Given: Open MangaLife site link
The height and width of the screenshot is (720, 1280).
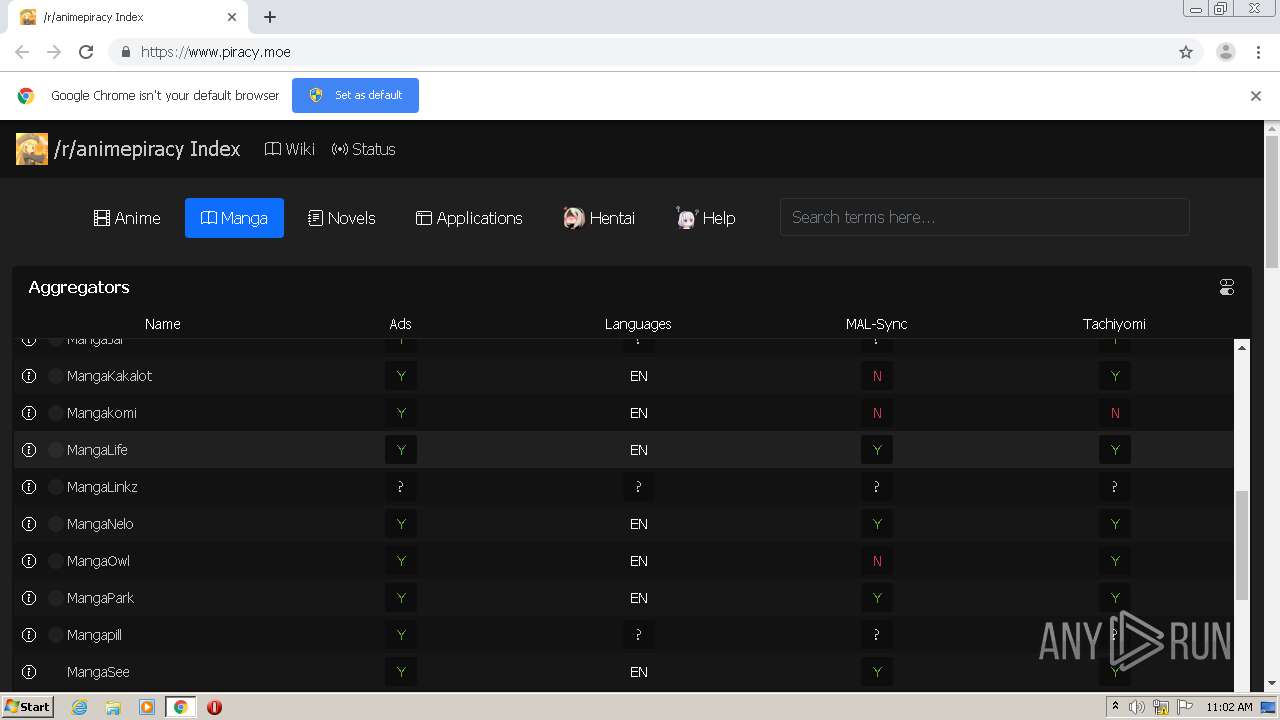Looking at the screenshot, I should click(x=97, y=450).
